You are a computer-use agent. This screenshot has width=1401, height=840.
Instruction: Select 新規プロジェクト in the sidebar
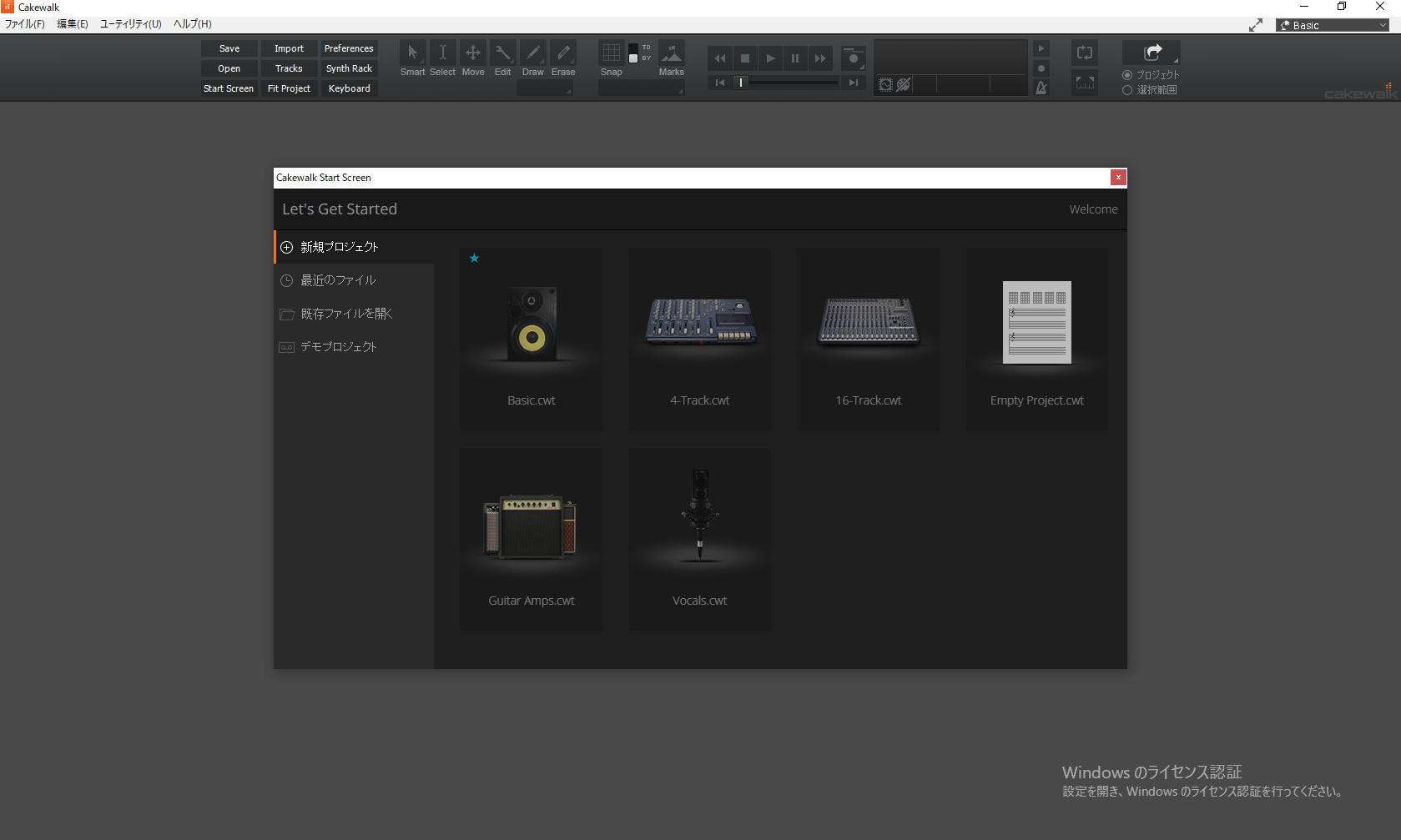(x=354, y=247)
